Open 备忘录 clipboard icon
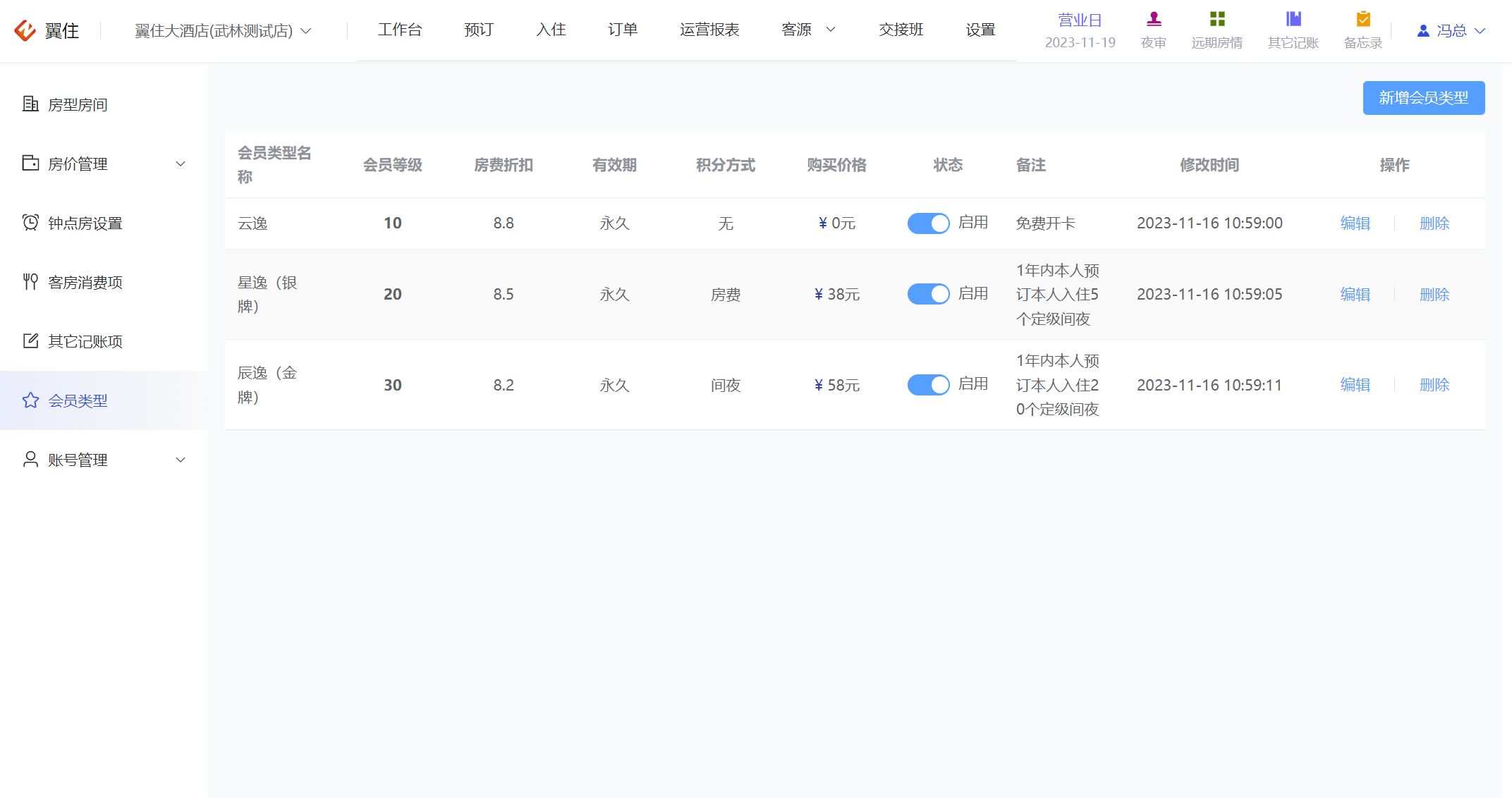The width and height of the screenshot is (1512, 798). tap(1363, 19)
